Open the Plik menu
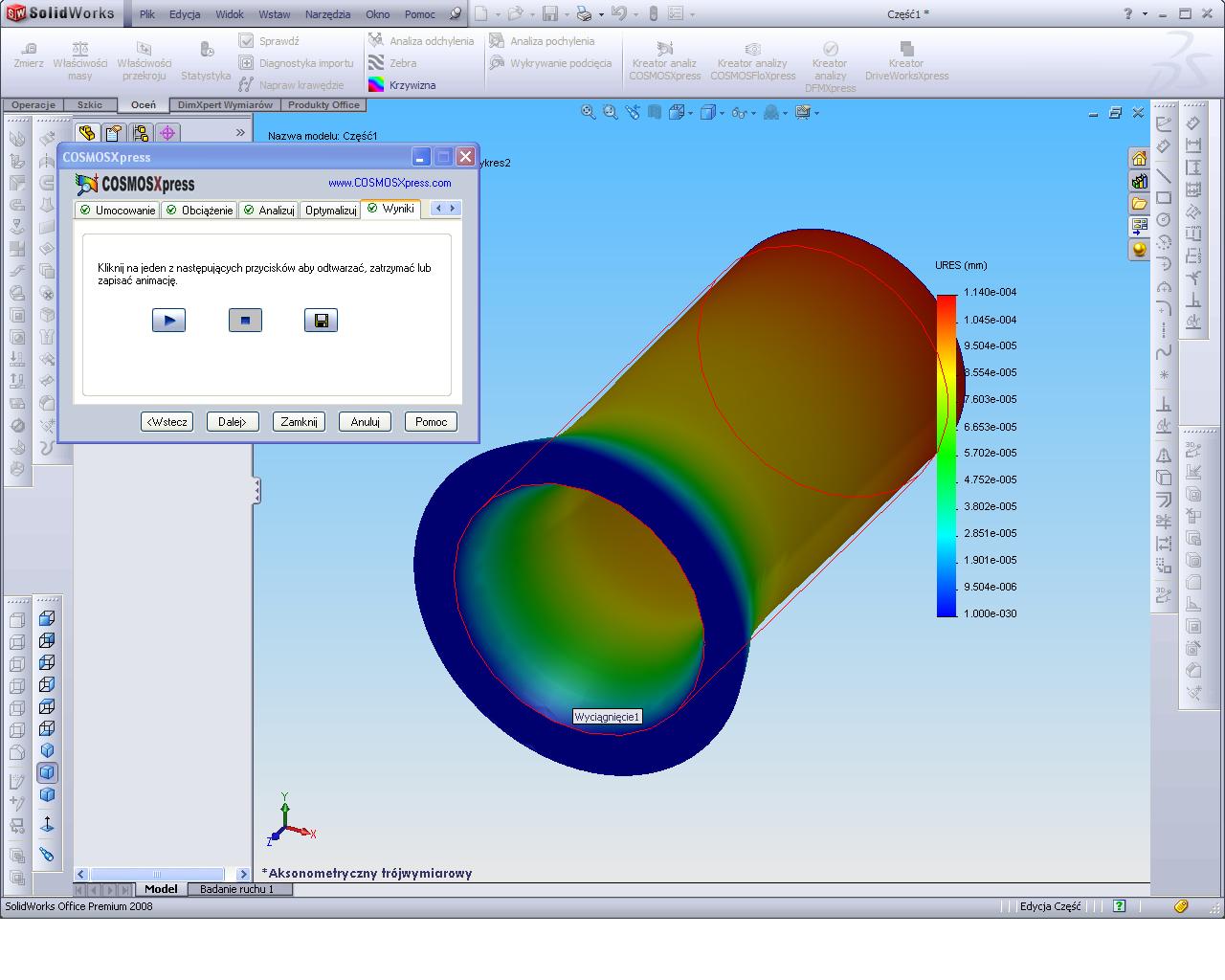 point(146,14)
